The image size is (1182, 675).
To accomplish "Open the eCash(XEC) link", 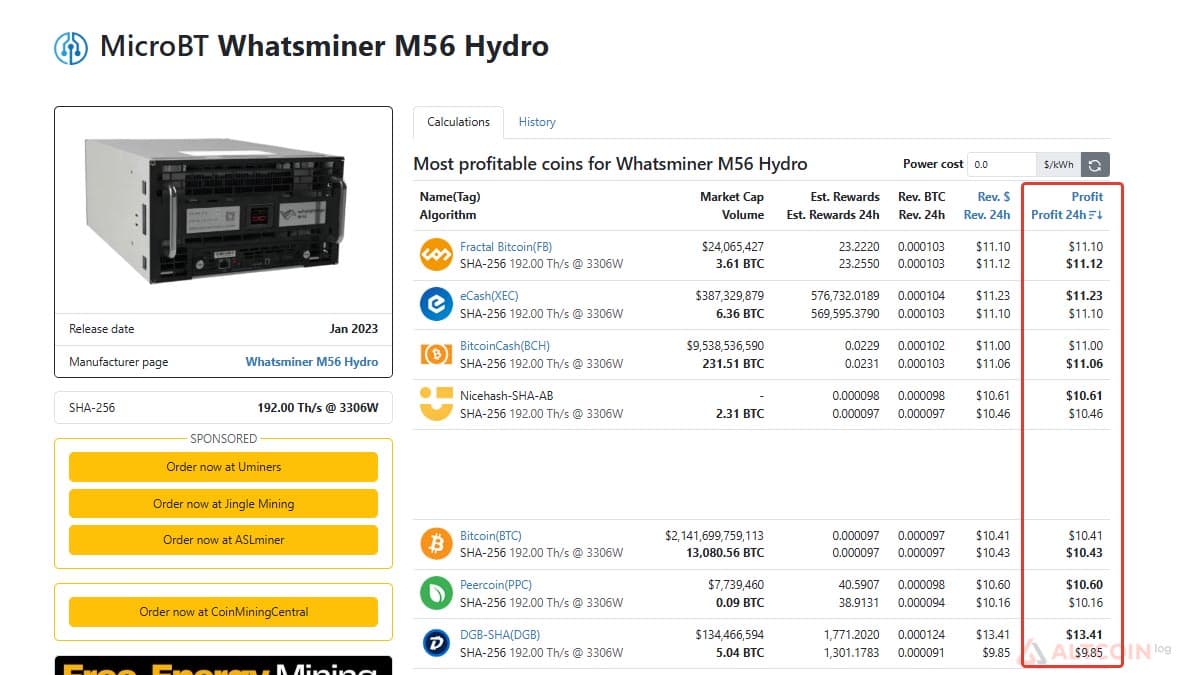I will click(489, 296).
